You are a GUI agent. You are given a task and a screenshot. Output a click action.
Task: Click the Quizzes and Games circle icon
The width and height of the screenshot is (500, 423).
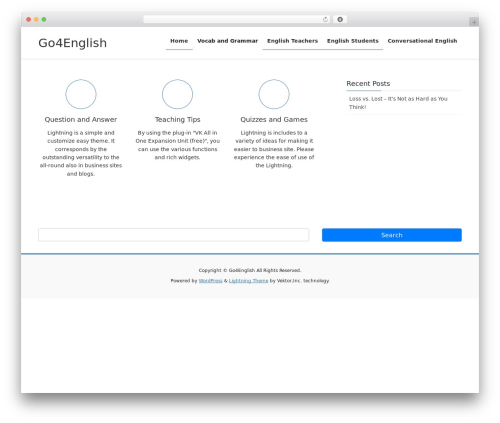274,94
